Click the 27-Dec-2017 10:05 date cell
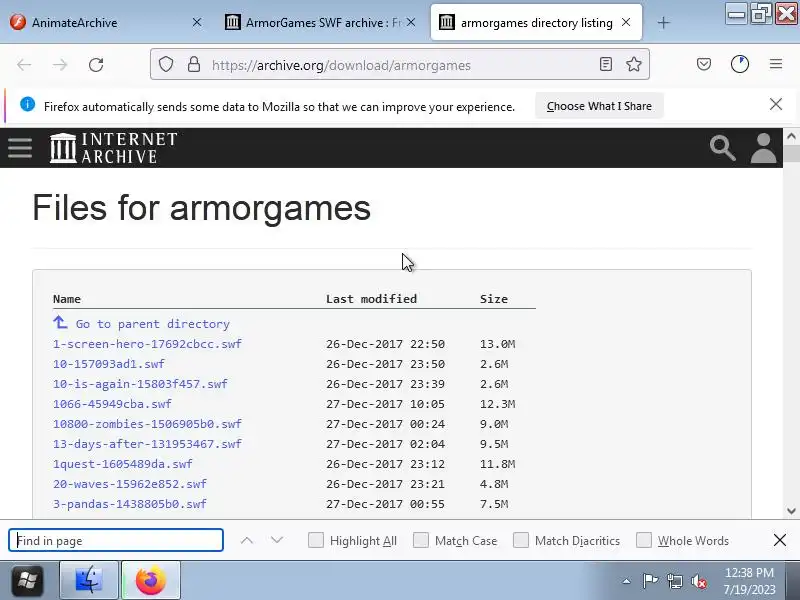 (x=385, y=404)
